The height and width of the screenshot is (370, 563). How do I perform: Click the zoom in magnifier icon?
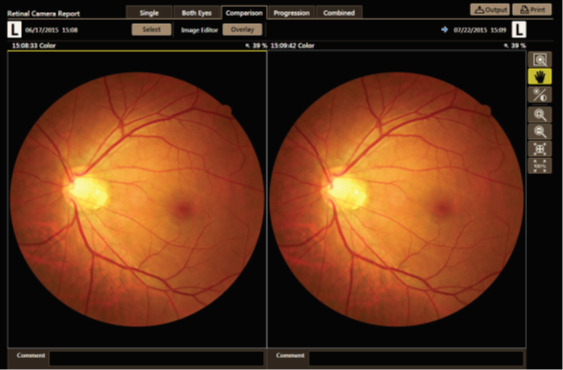(x=540, y=115)
